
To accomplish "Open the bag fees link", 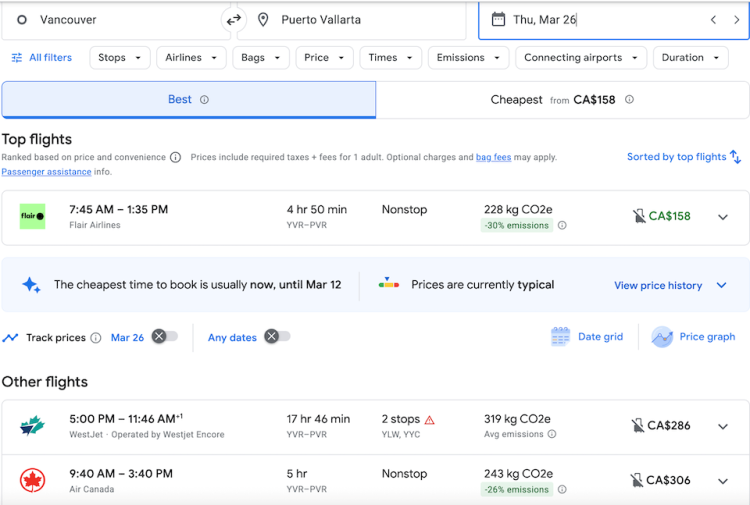I will coord(493,157).
